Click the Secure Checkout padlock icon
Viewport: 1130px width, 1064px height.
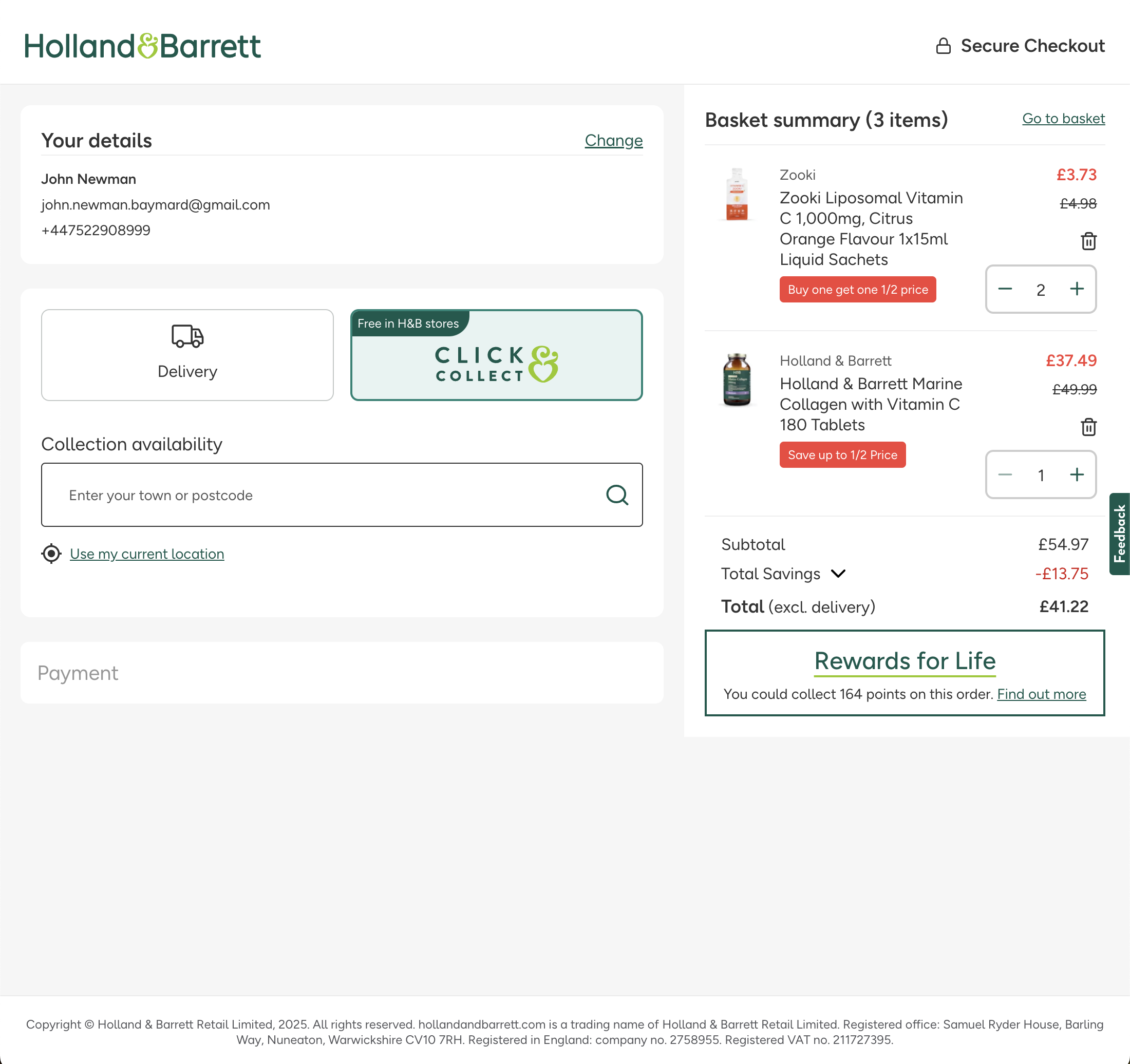point(944,46)
